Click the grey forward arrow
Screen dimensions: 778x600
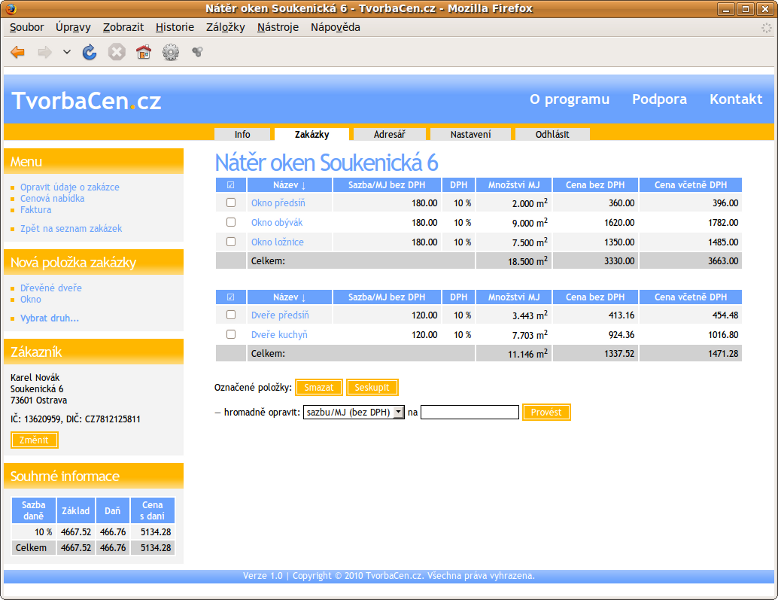[x=45, y=52]
